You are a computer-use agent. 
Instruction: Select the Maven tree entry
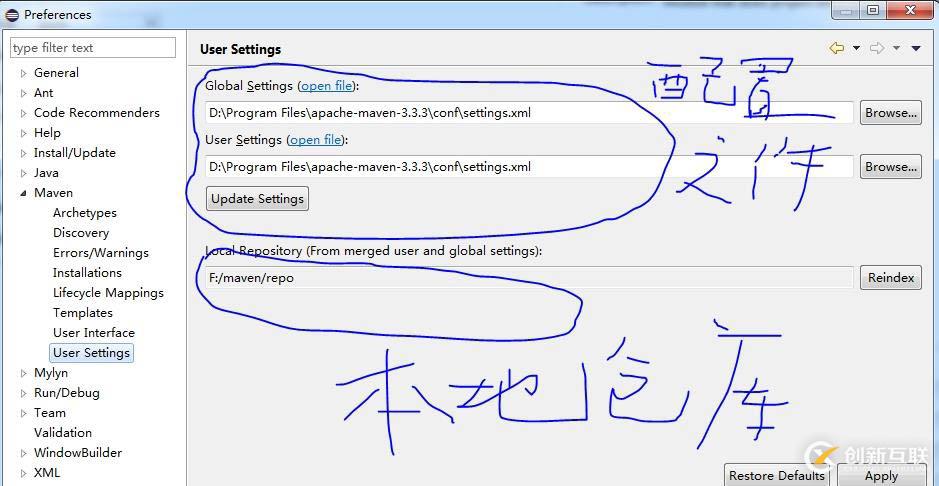coord(53,193)
